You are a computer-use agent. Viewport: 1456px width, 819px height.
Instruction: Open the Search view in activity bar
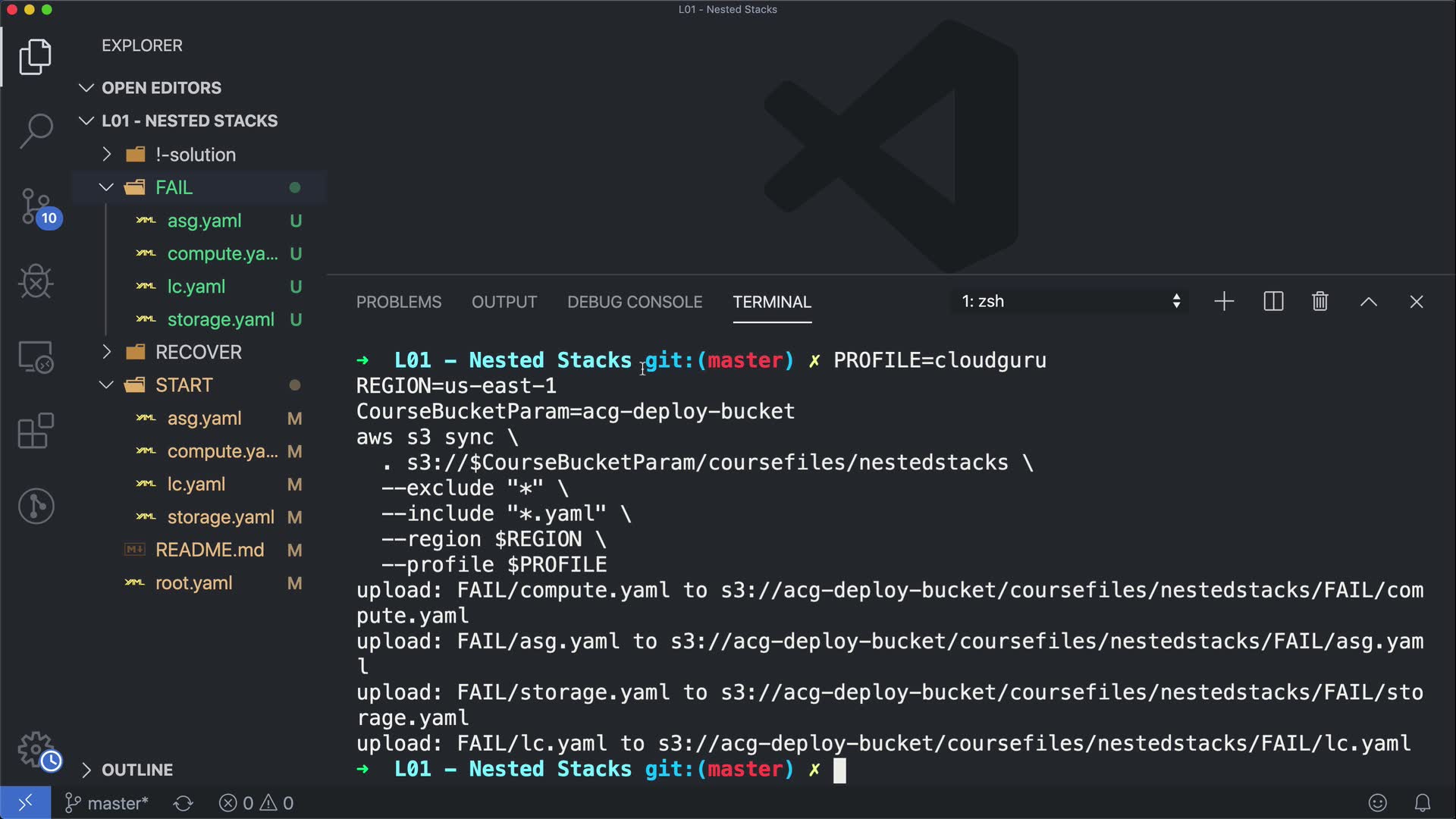tap(36, 130)
